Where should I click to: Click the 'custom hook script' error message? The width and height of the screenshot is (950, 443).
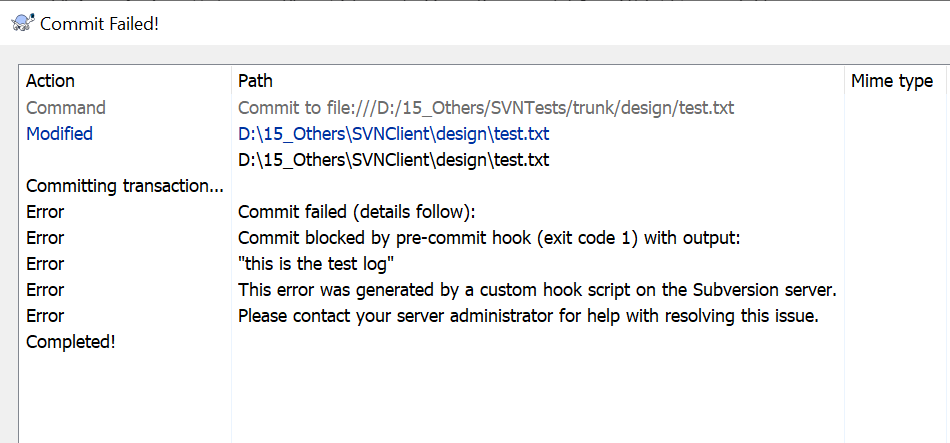[537, 290]
